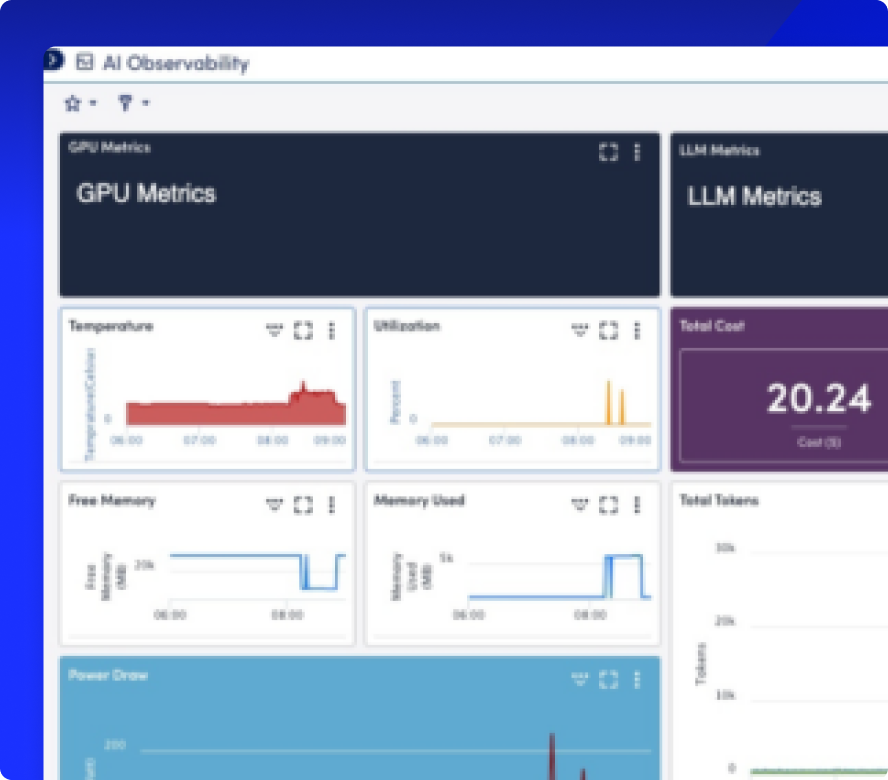
Task: Open the GPU Metrics panel options menu
Action: (x=637, y=152)
